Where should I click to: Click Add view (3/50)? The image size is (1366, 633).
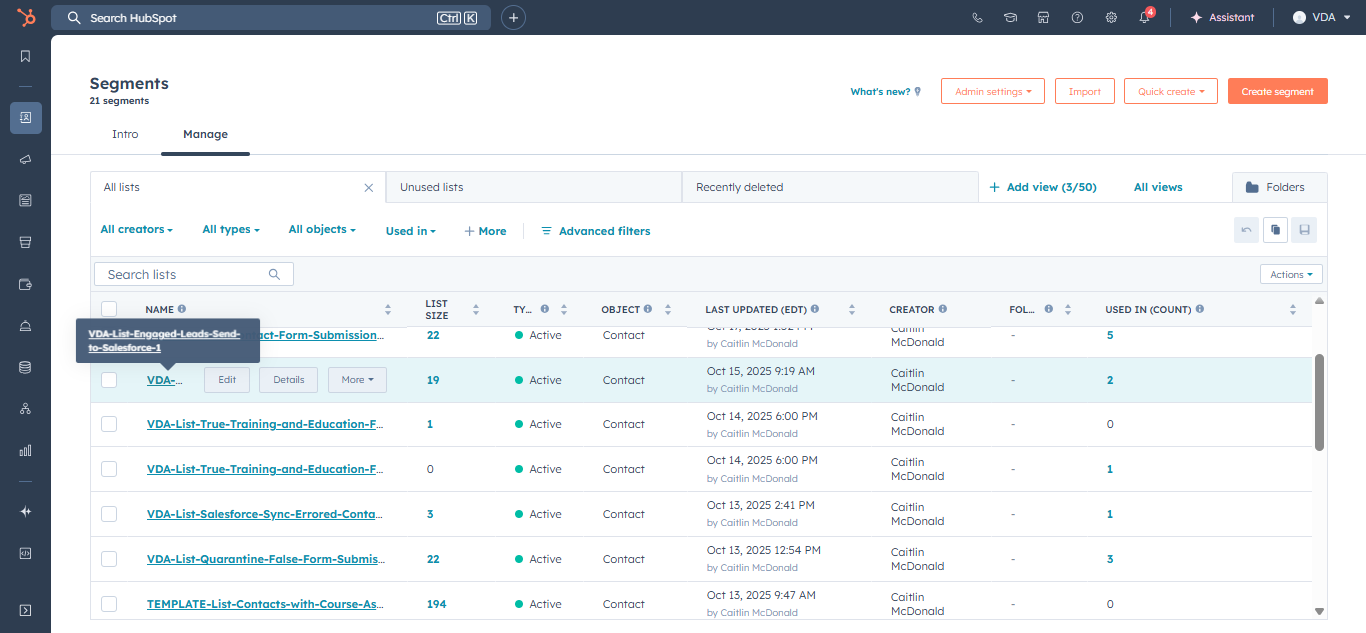[x=1043, y=187]
